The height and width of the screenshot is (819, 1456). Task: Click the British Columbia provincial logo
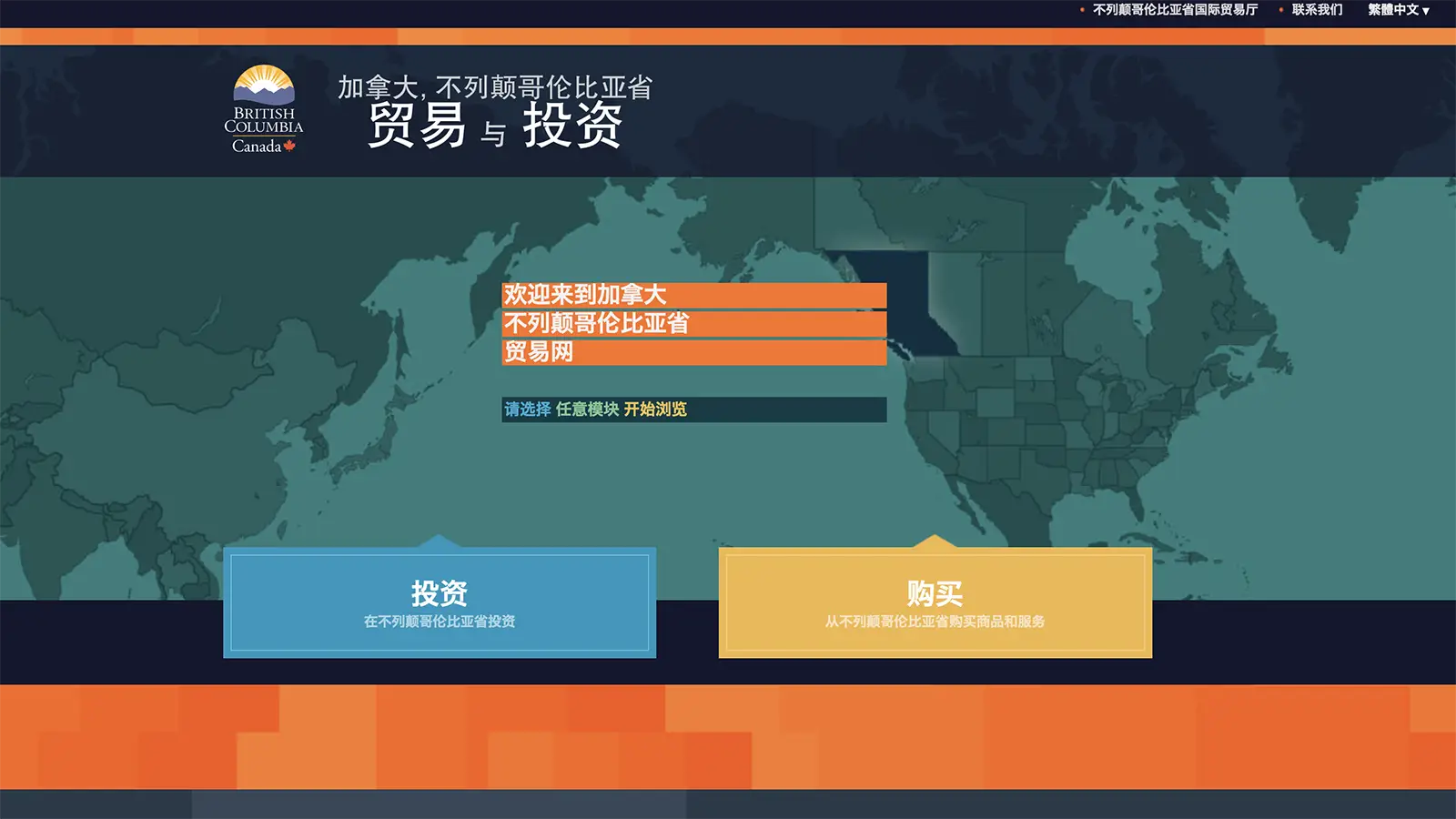265,109
